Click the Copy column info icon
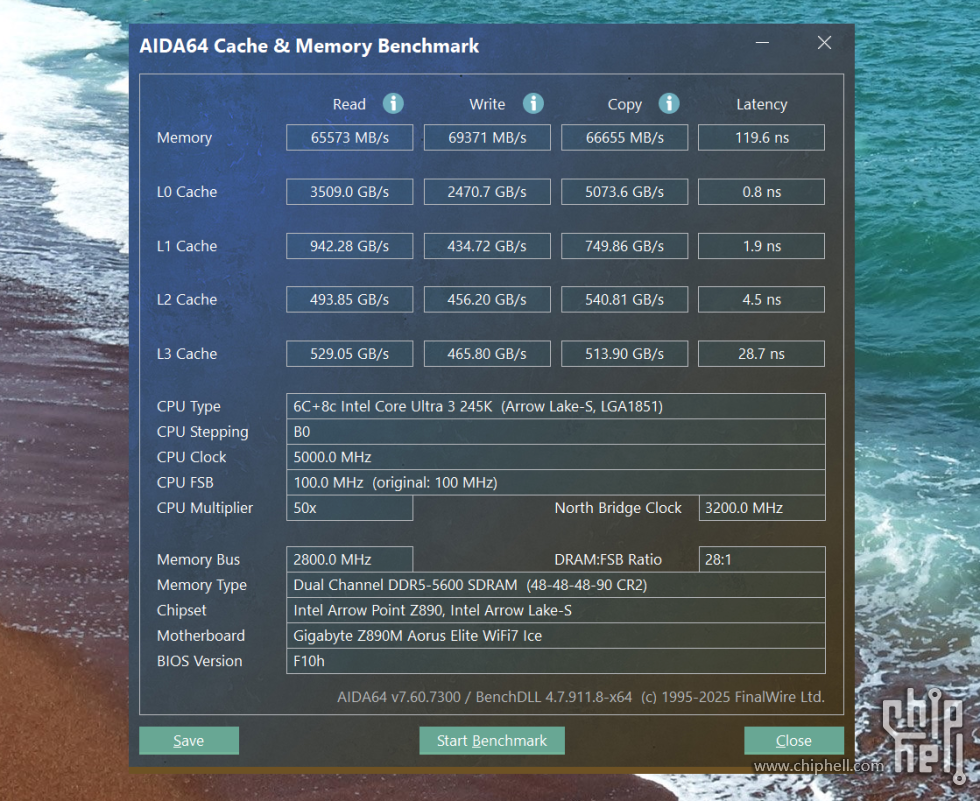Screen dimensions: 980x801 pos(669,103)
